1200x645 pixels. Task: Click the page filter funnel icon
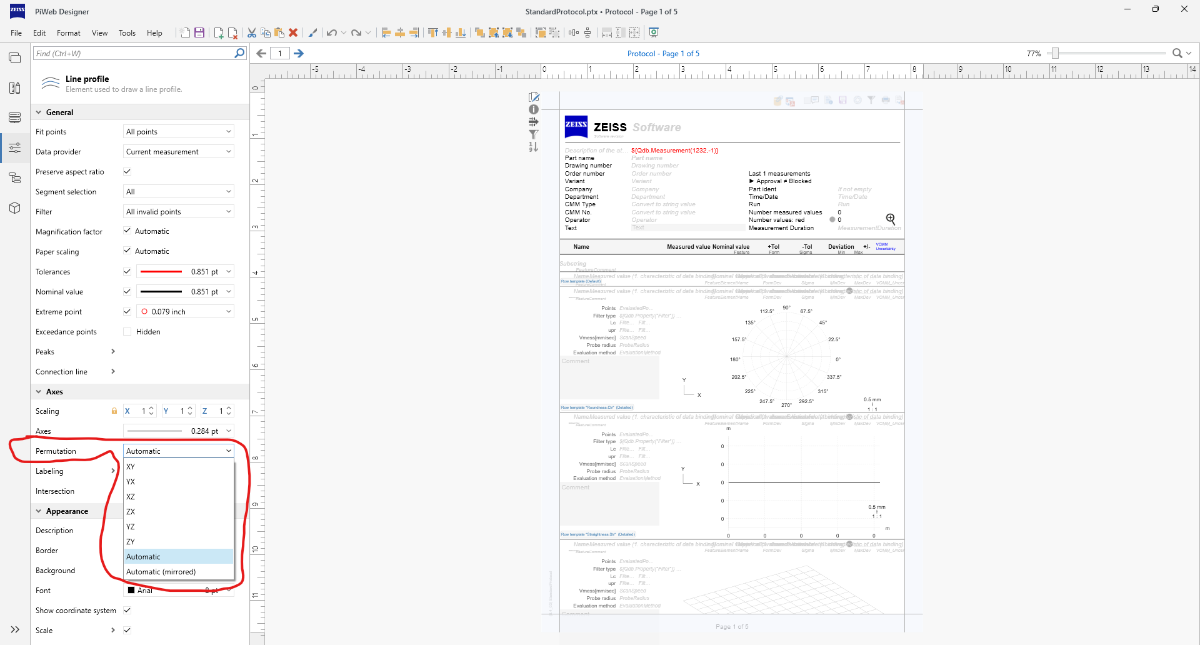[534, 134]
